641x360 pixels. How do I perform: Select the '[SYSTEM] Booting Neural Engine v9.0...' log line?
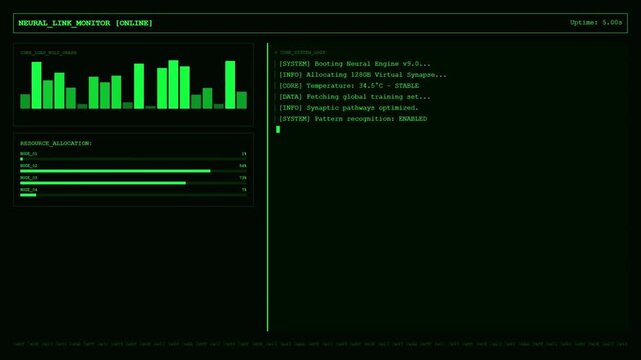354,64
